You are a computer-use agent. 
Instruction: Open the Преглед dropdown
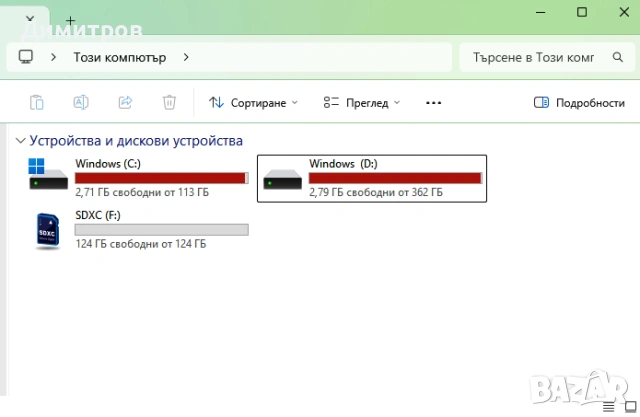[x=362, y=103]
